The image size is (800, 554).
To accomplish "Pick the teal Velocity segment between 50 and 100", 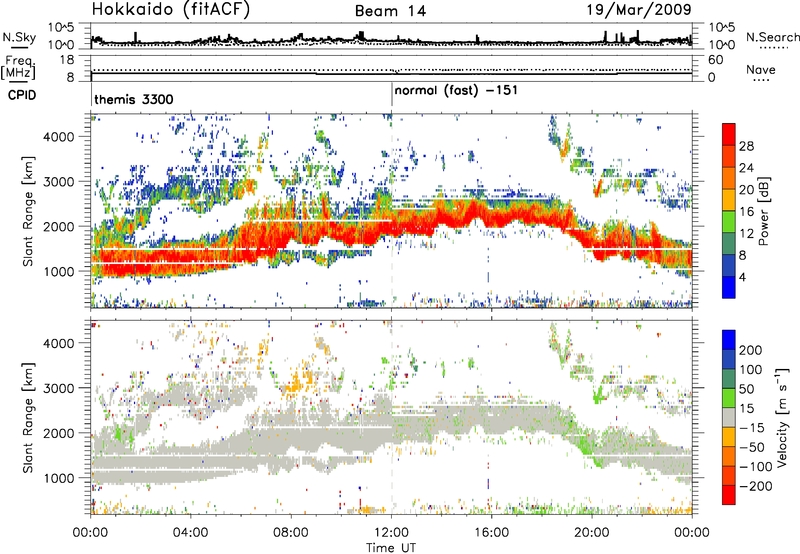I will pyautogui.click(x=729, y=379).
